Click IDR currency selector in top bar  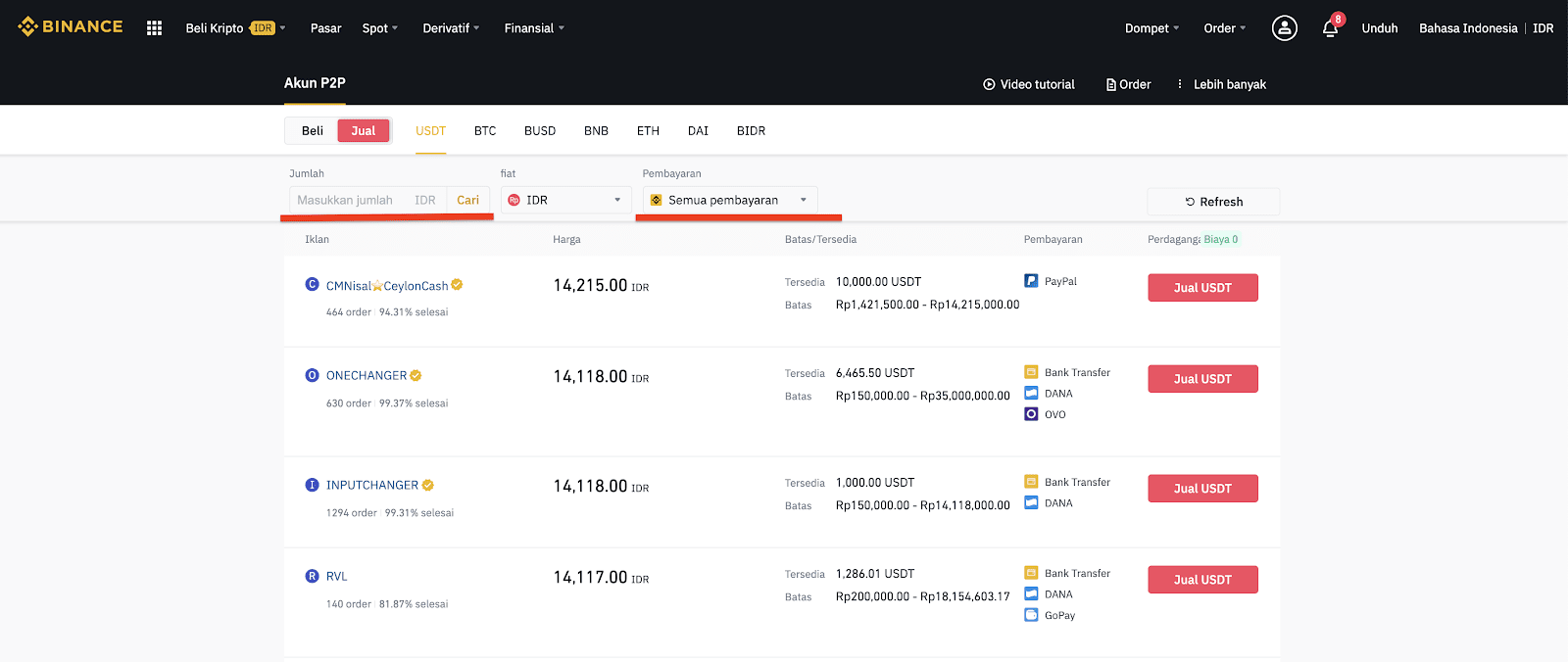click(1543, 28)
